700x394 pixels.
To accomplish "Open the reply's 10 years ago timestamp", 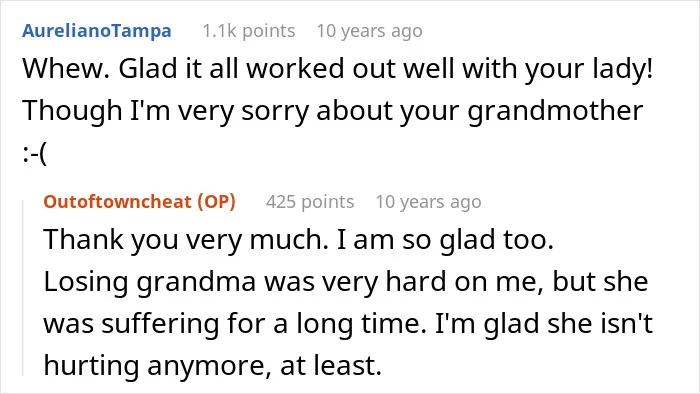I will point(428,202).
